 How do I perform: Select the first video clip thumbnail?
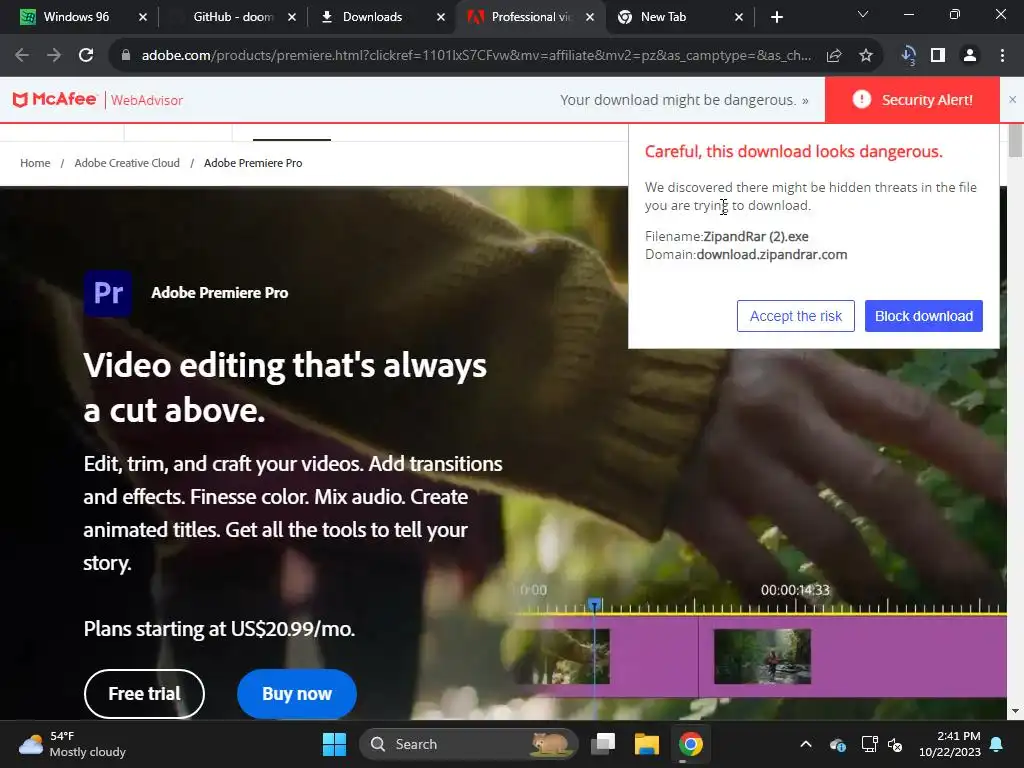[562, 656]
